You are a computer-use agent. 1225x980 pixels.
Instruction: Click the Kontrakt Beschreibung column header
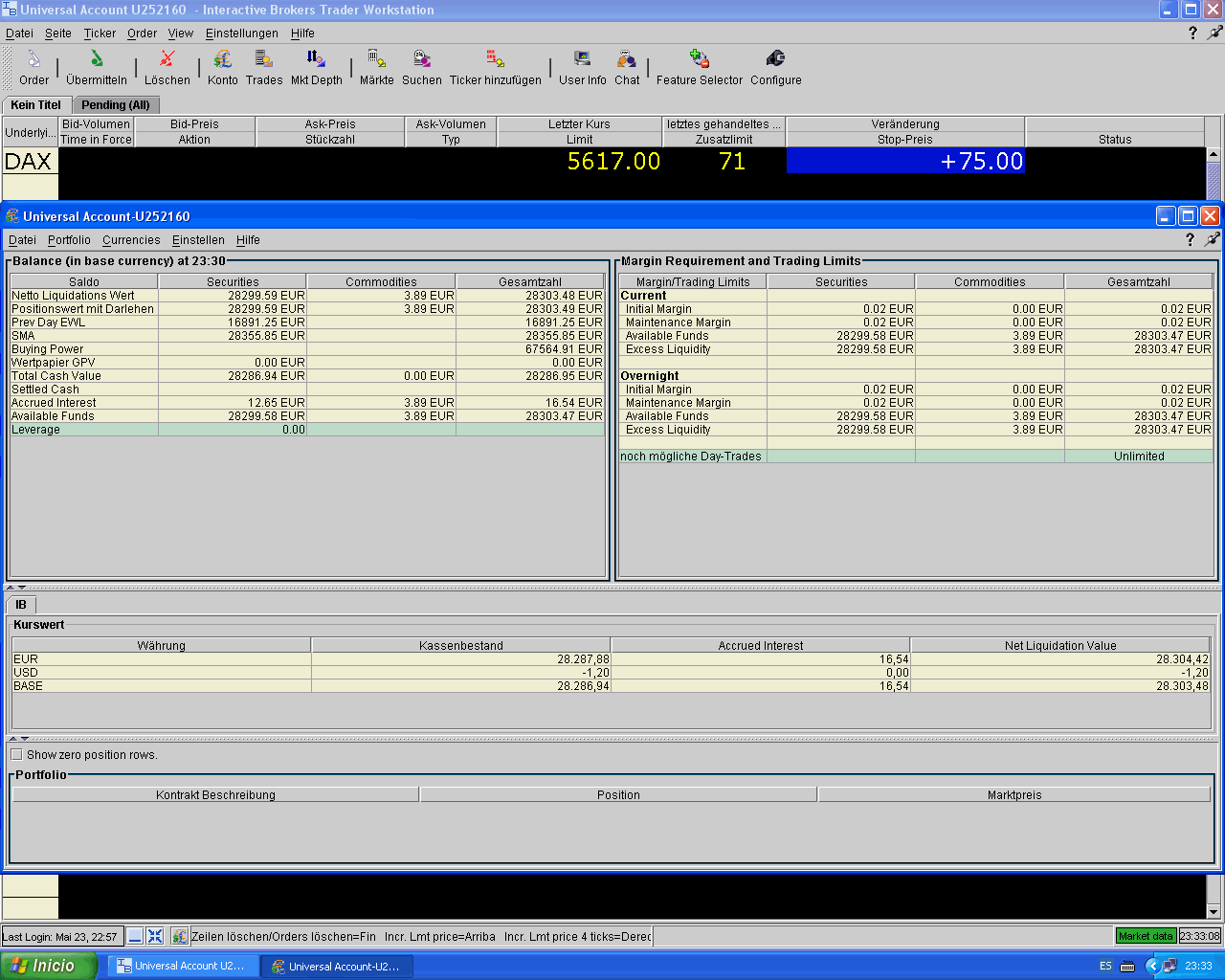tap(215, 794)
